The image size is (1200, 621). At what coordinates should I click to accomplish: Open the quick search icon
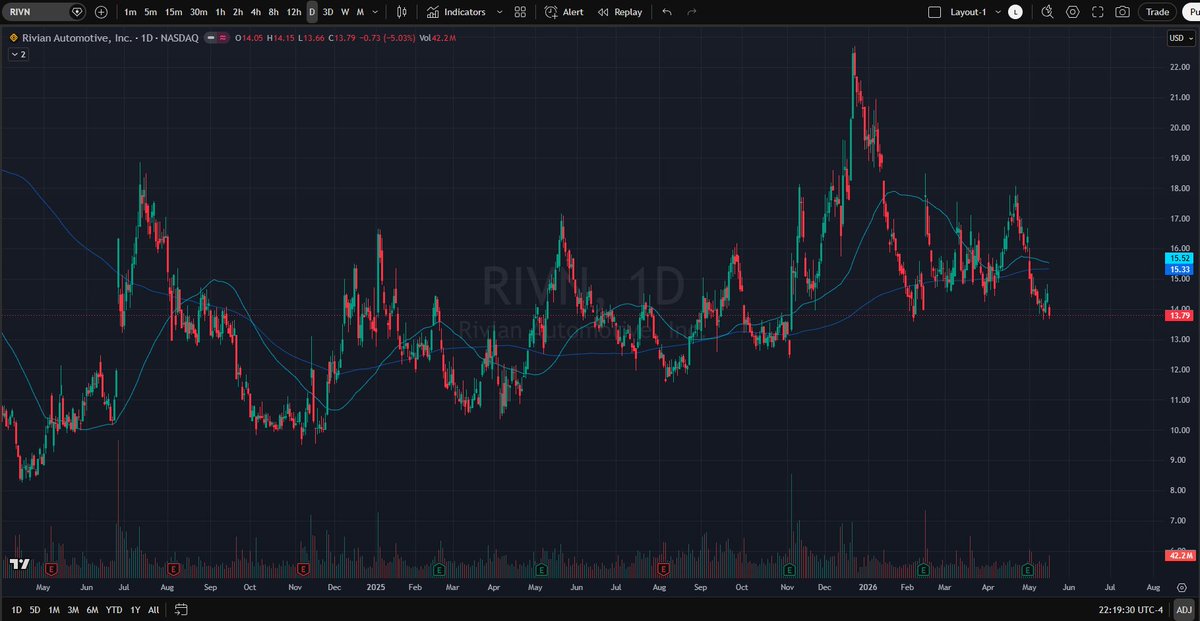point(1047,12)
